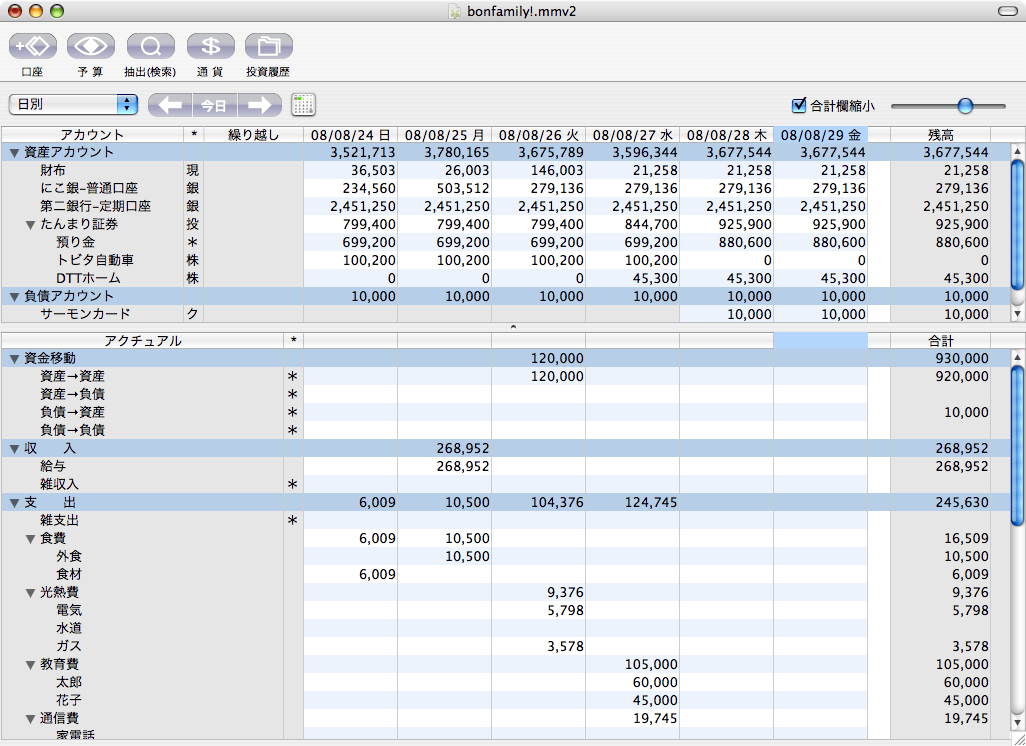Click the 合計 total column header

click(x=940, y=341)
